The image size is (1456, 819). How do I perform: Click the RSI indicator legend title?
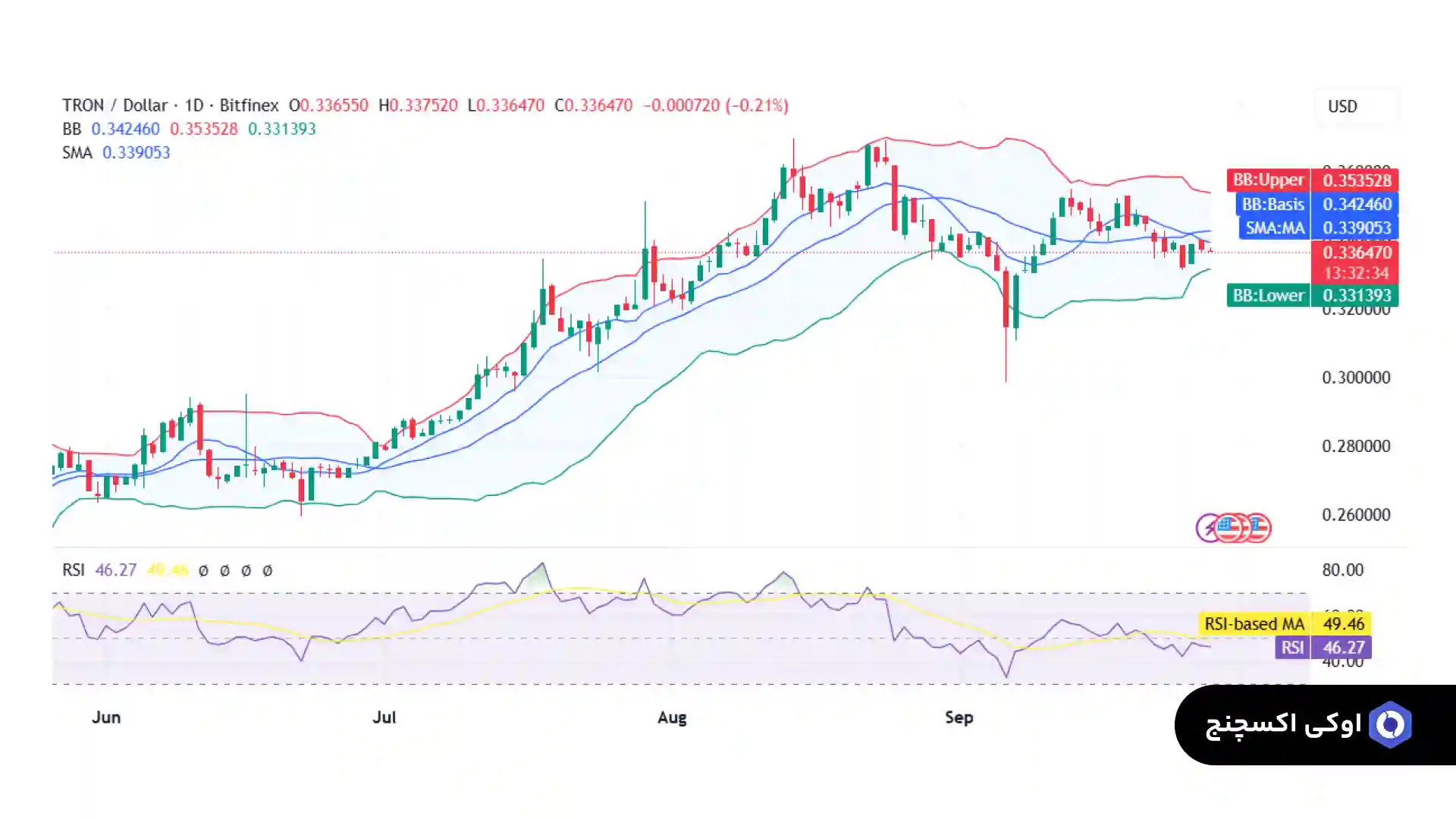pos(73,570)
